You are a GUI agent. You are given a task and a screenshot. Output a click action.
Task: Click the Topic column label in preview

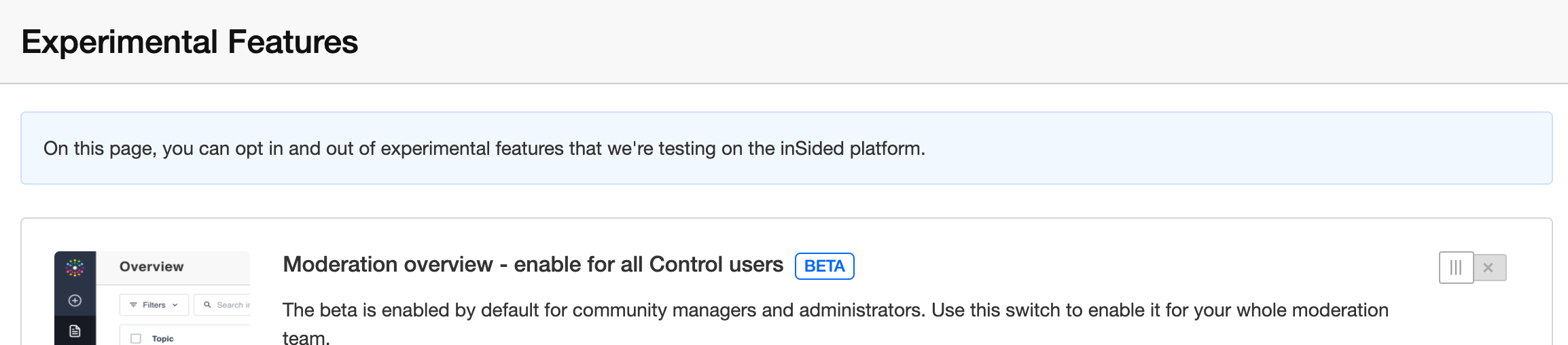tap(162, 338)
